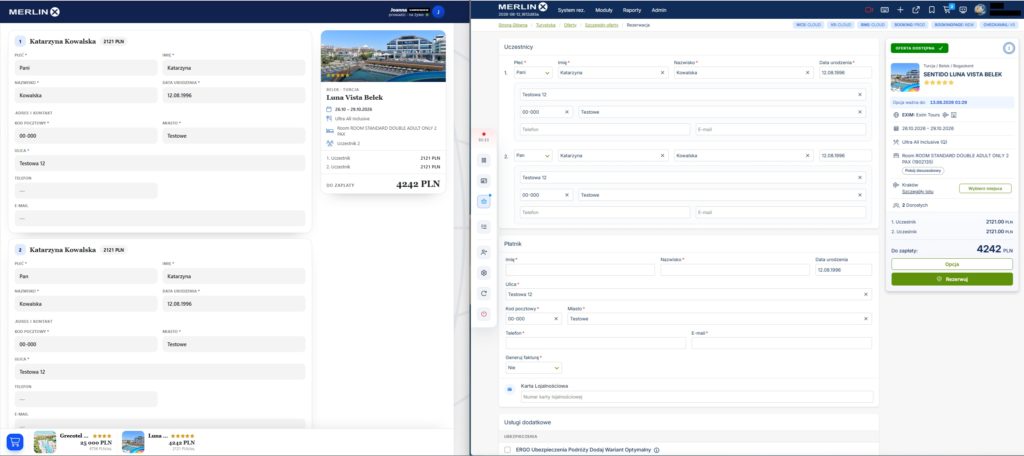
Task: Click the chat message icon in right header
Action: coord(963,10)
